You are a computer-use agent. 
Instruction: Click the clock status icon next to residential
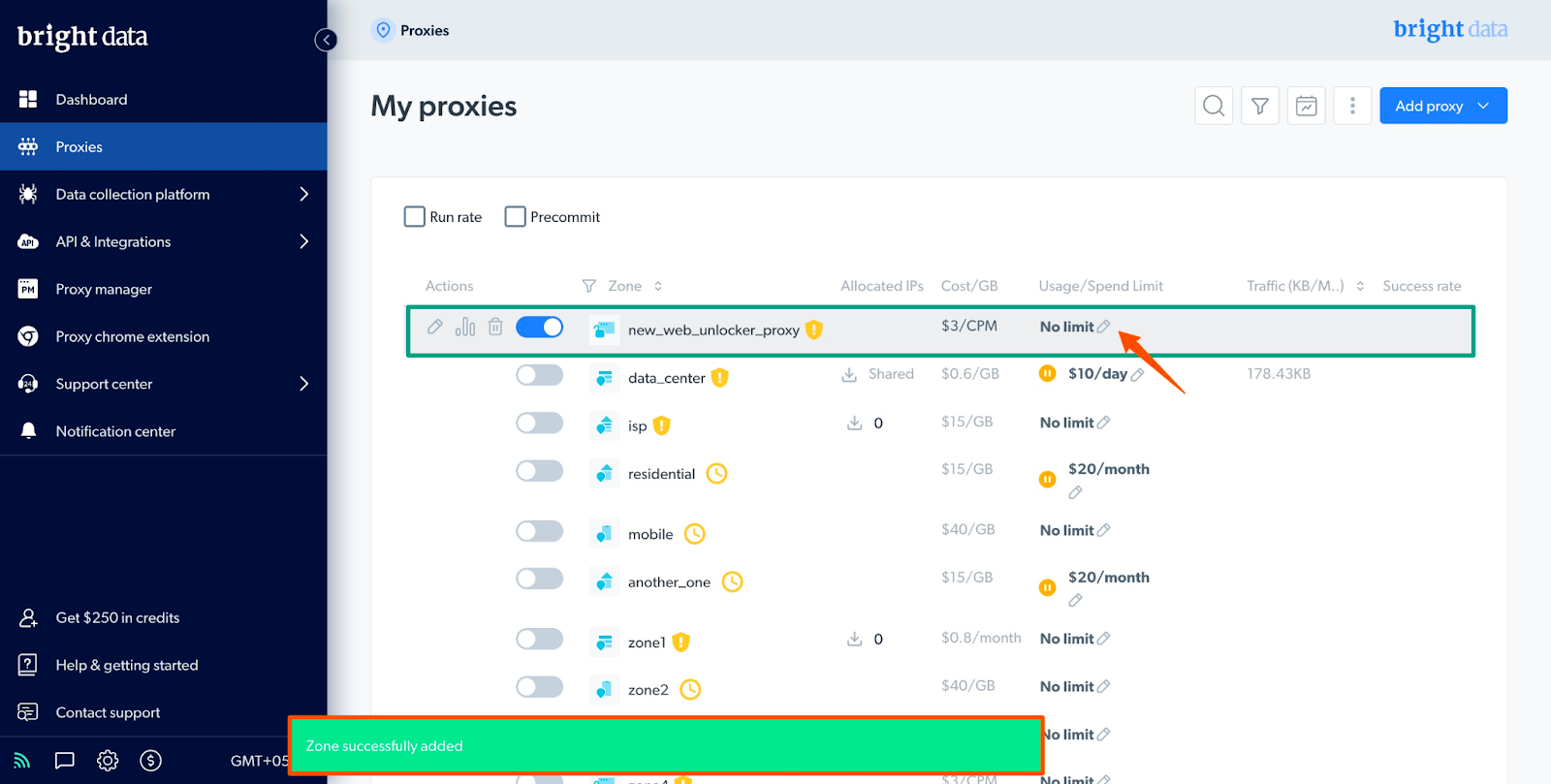click(716, 474)
